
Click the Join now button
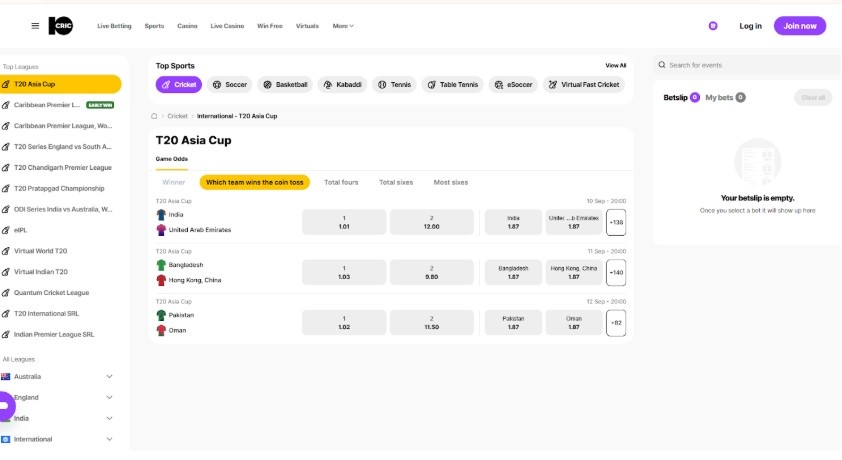pyautogui.click(x=800, y=26)
